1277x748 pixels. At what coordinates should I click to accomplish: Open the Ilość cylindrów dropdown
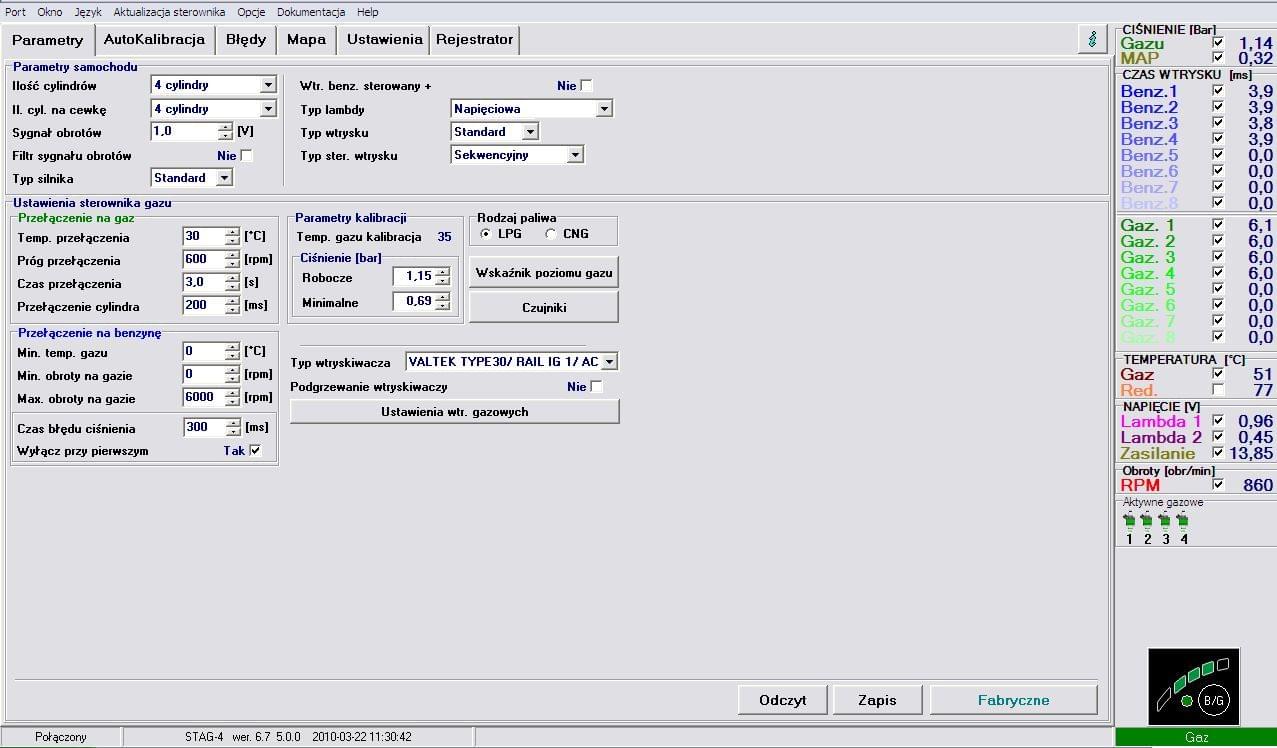[x=267, y=85]
